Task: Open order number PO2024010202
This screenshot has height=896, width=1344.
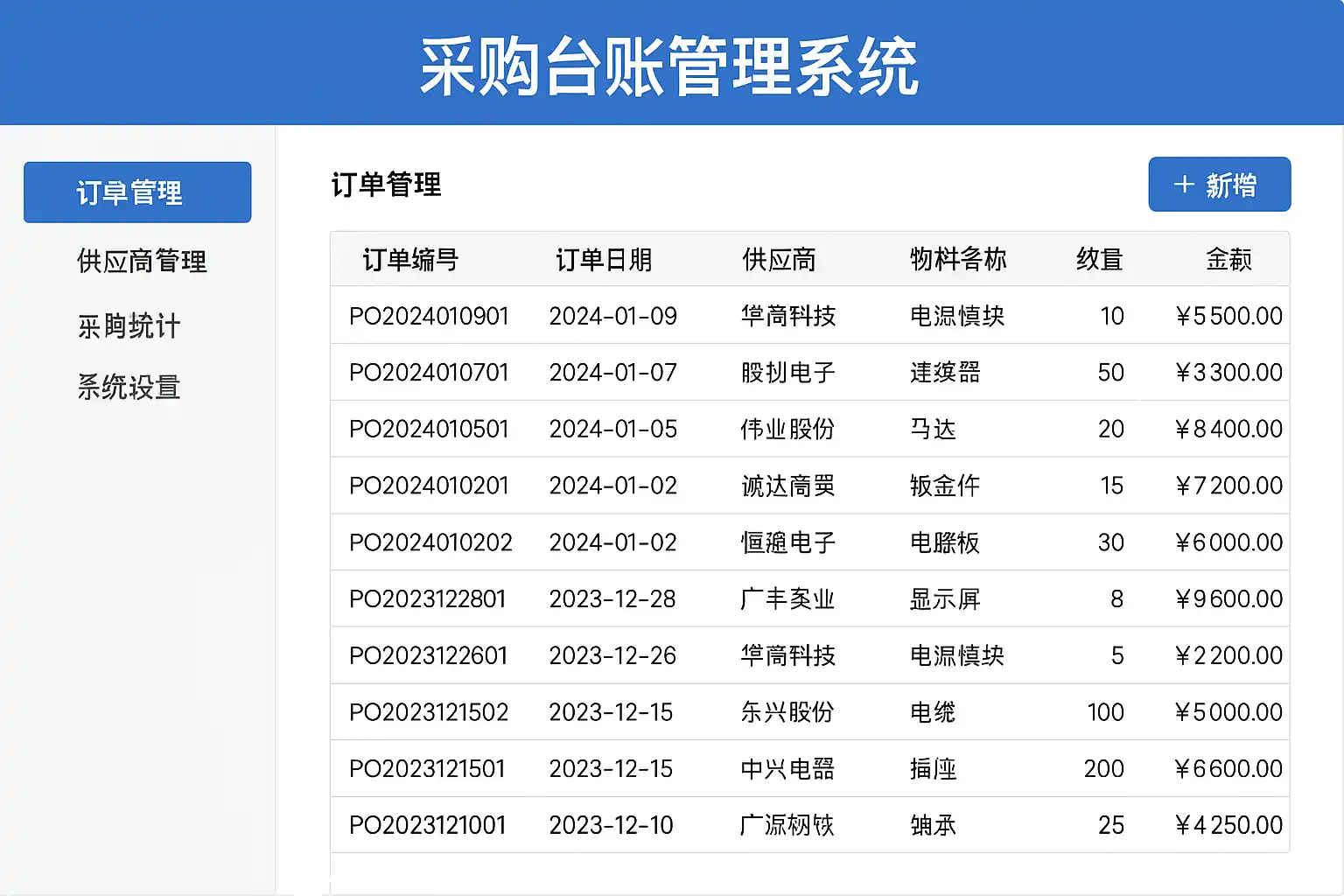Action: tap(430, 542)
